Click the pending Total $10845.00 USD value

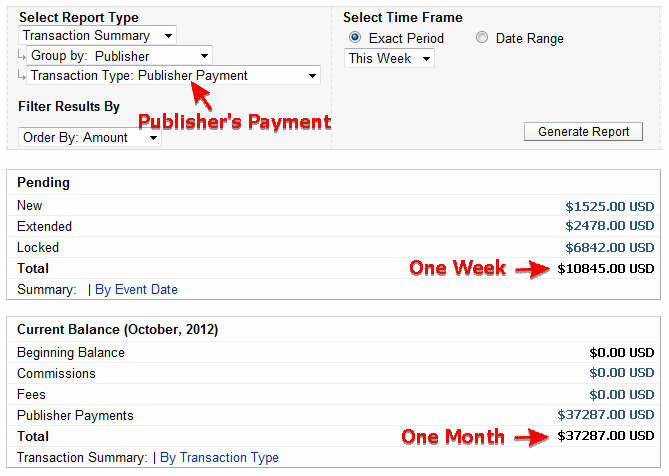[x=606, y=269]
